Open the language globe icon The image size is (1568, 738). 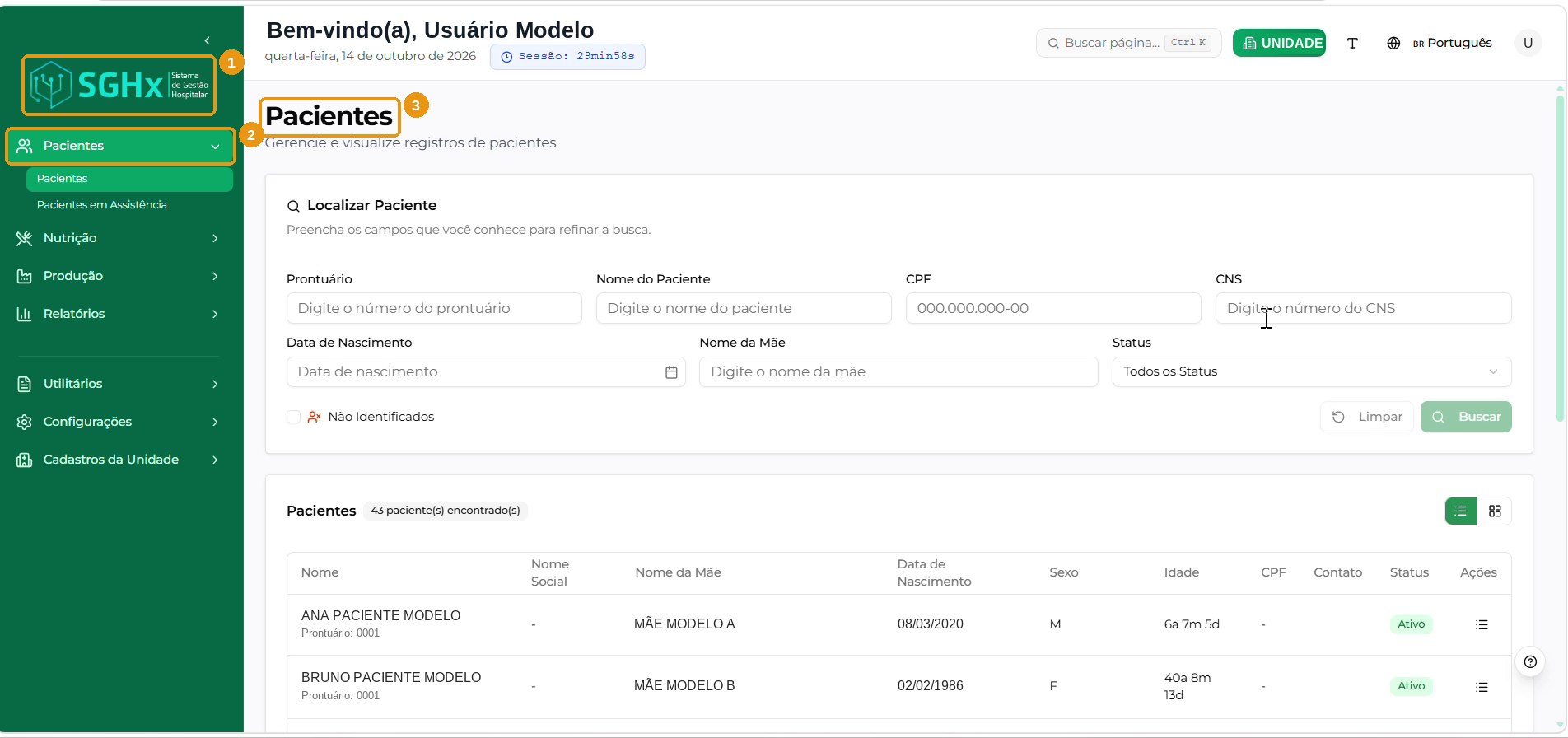[1393, 43]
